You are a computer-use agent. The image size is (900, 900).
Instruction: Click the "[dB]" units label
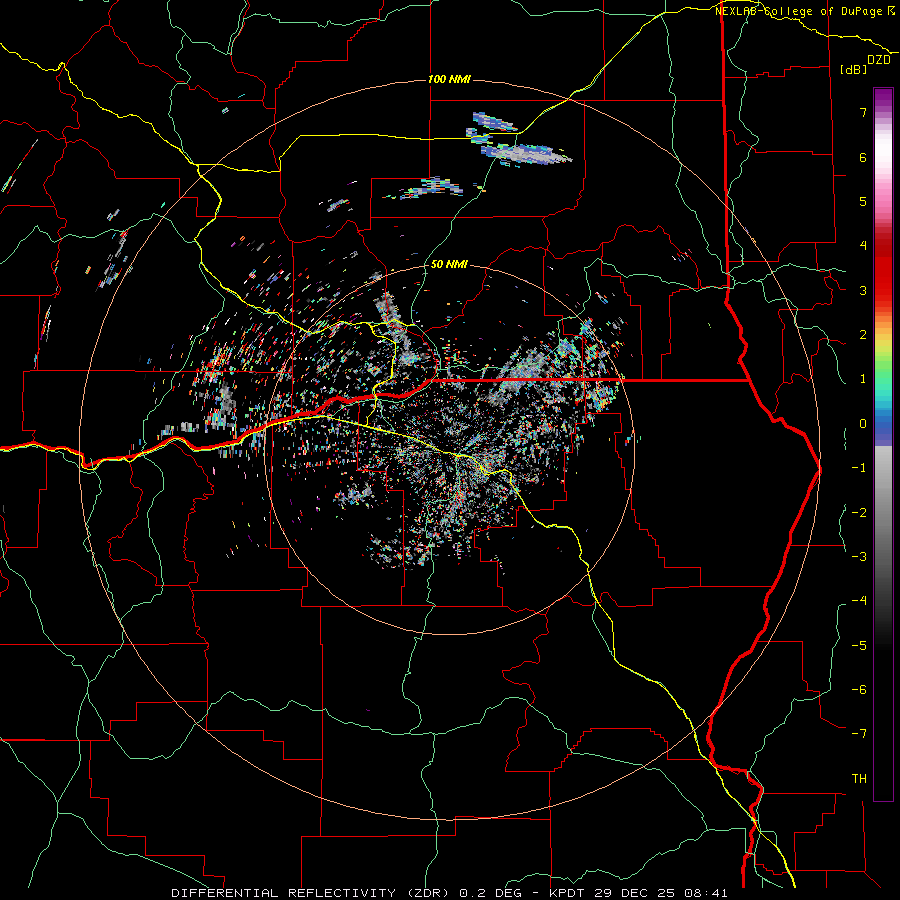tap(854, 69)
